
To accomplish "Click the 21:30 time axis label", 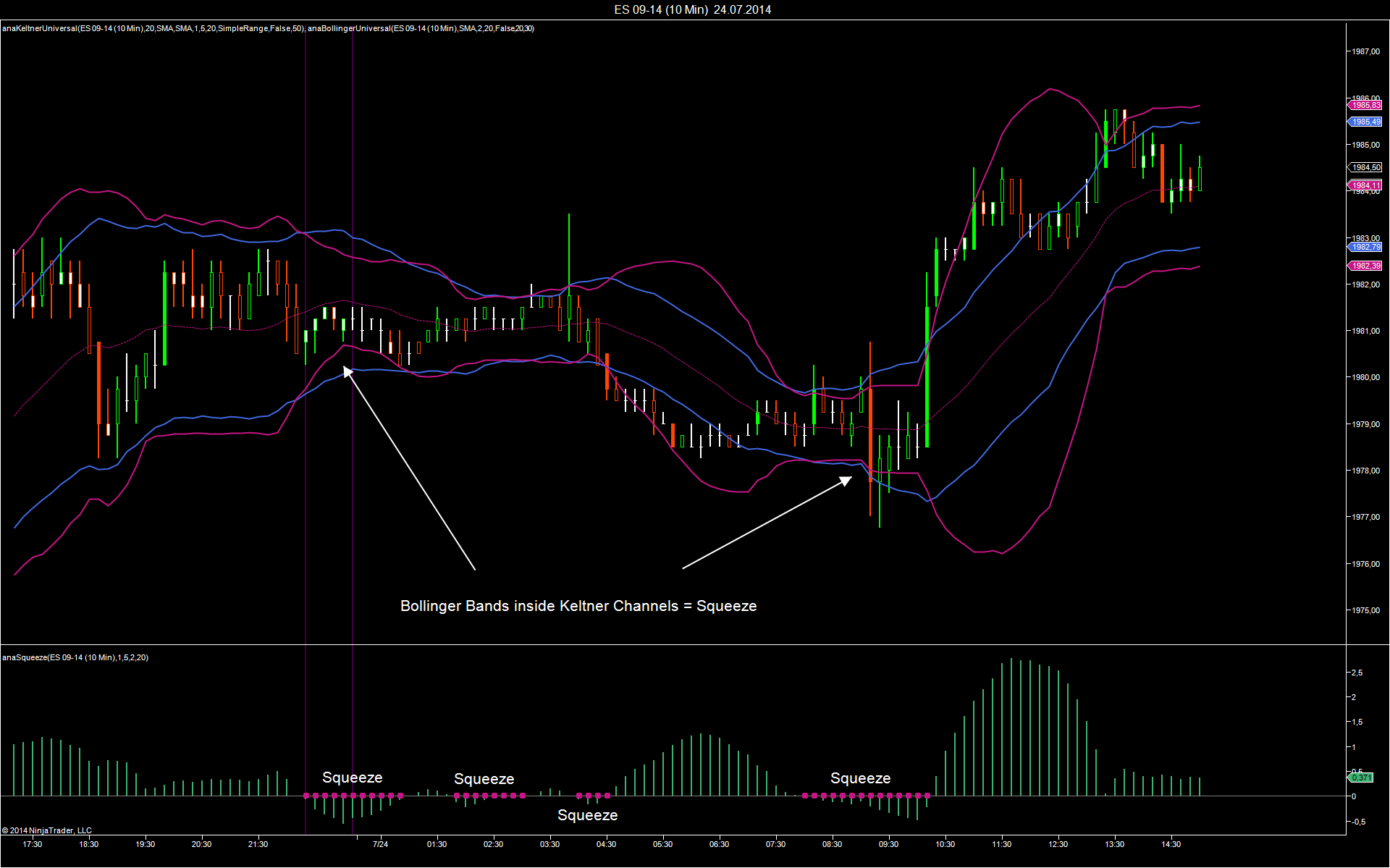I will [258, 844].
